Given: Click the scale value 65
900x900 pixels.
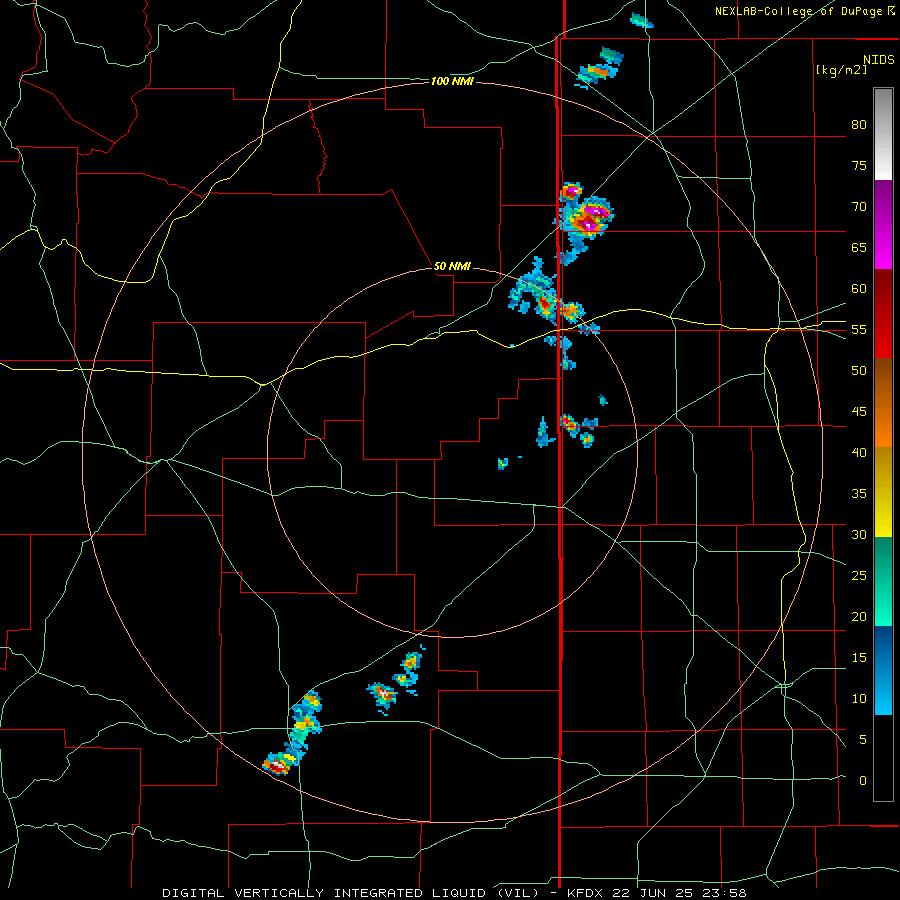Looking at the screenshot, I should click(x=859, y=247).
